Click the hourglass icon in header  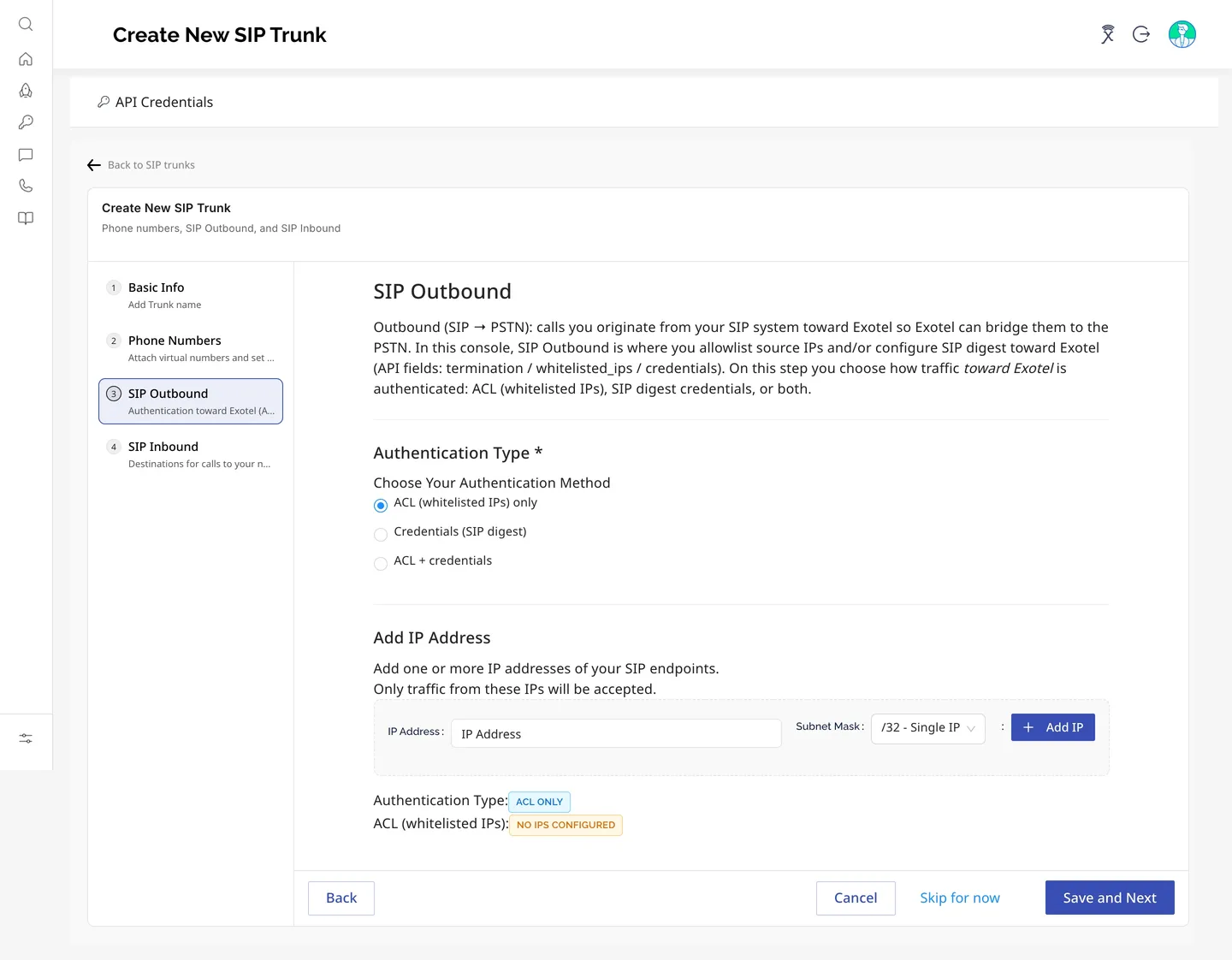coord(1107,34)
